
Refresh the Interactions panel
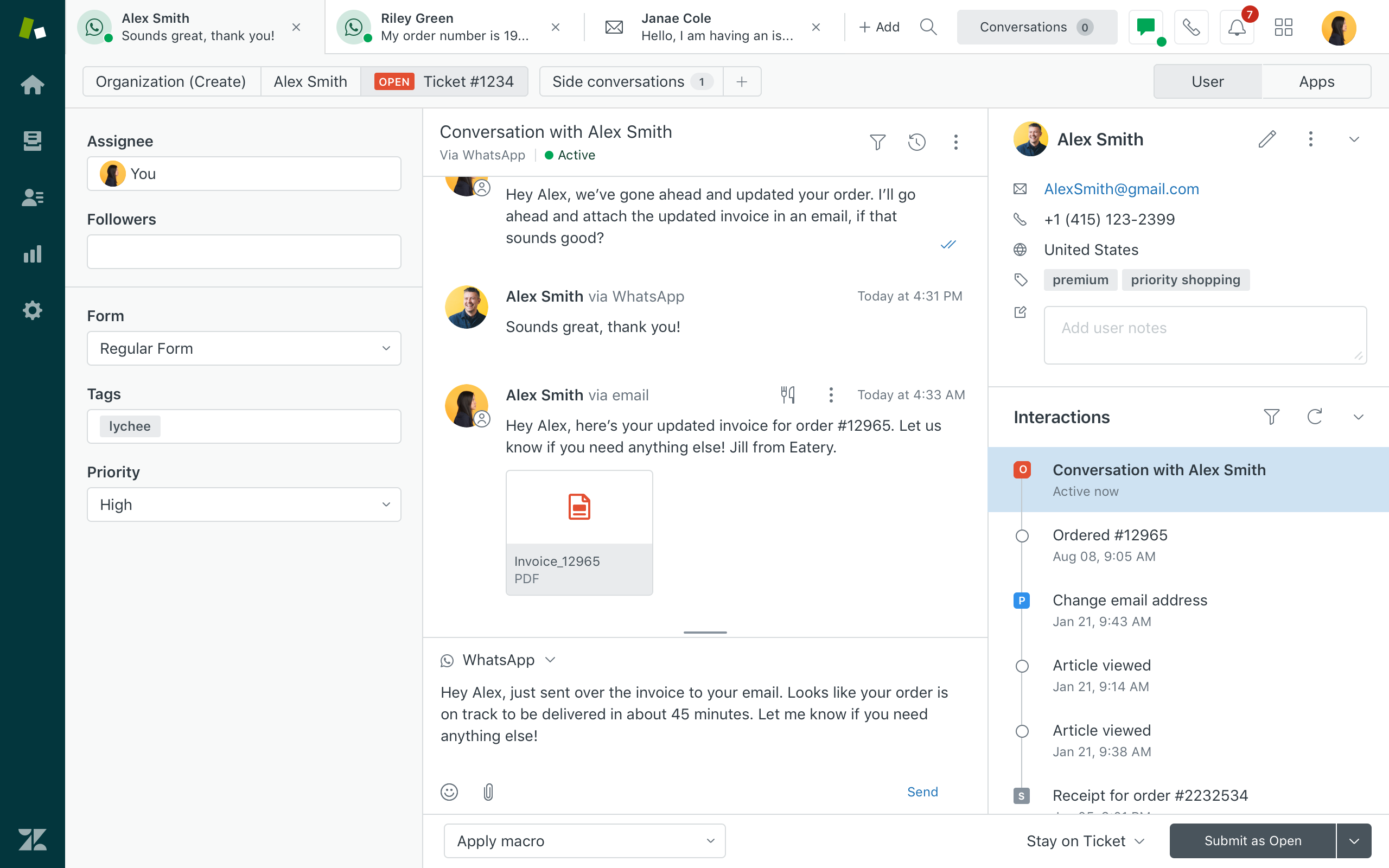(x=1315, y=417)
